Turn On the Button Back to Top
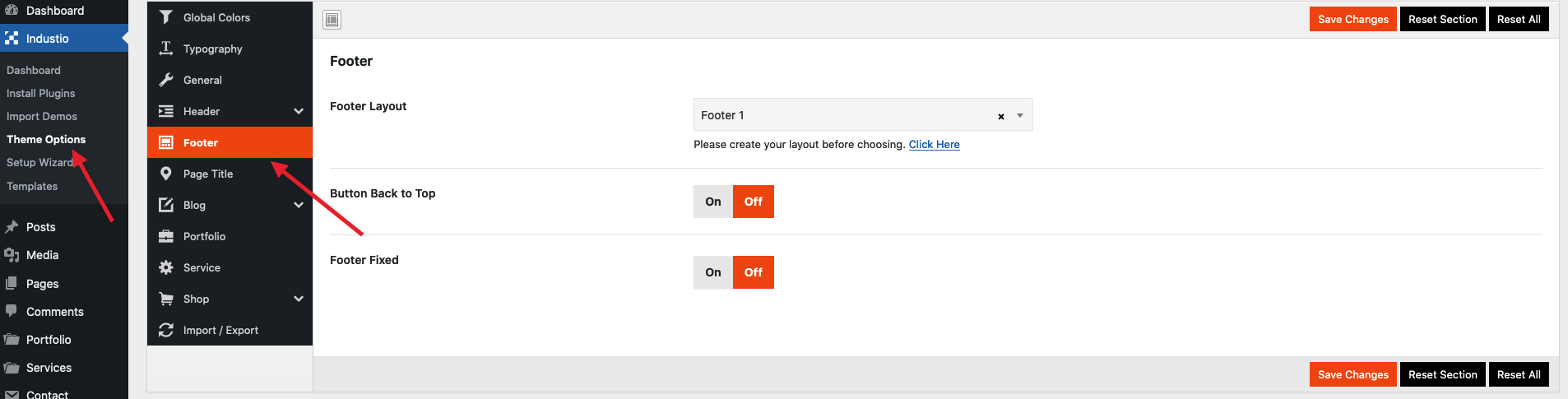Viewport: 1568px width, 399px height. pos(713,202)
